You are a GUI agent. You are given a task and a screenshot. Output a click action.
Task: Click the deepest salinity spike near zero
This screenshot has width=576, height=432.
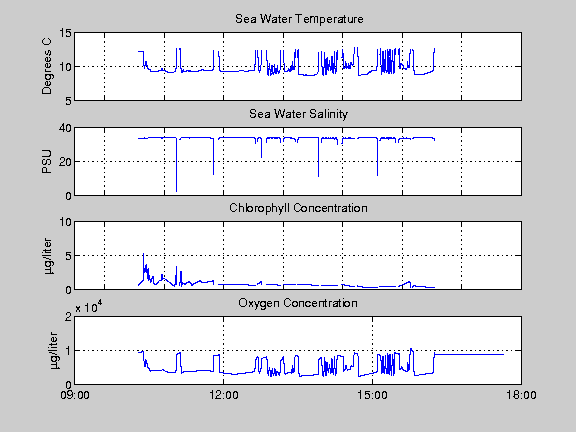(176, 190)
